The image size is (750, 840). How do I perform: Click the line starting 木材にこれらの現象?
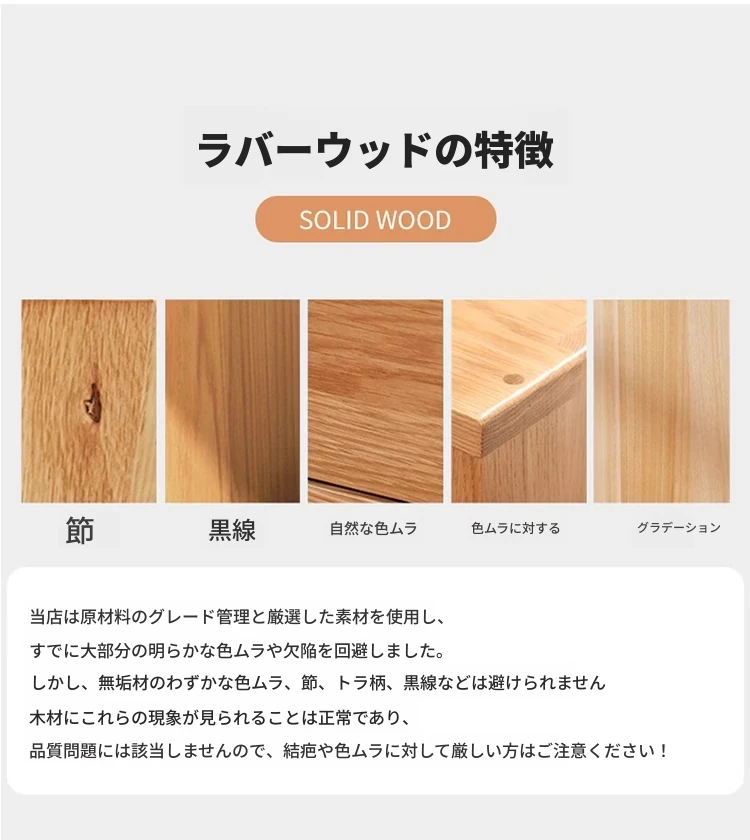click(220, 717)
